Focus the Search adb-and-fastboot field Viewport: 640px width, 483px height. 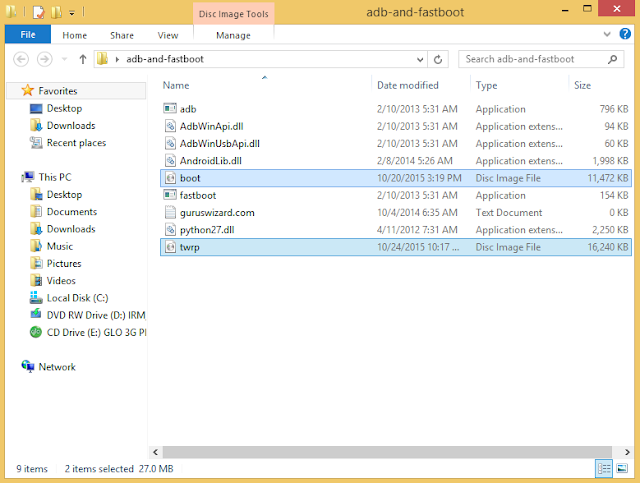[533, 60]
